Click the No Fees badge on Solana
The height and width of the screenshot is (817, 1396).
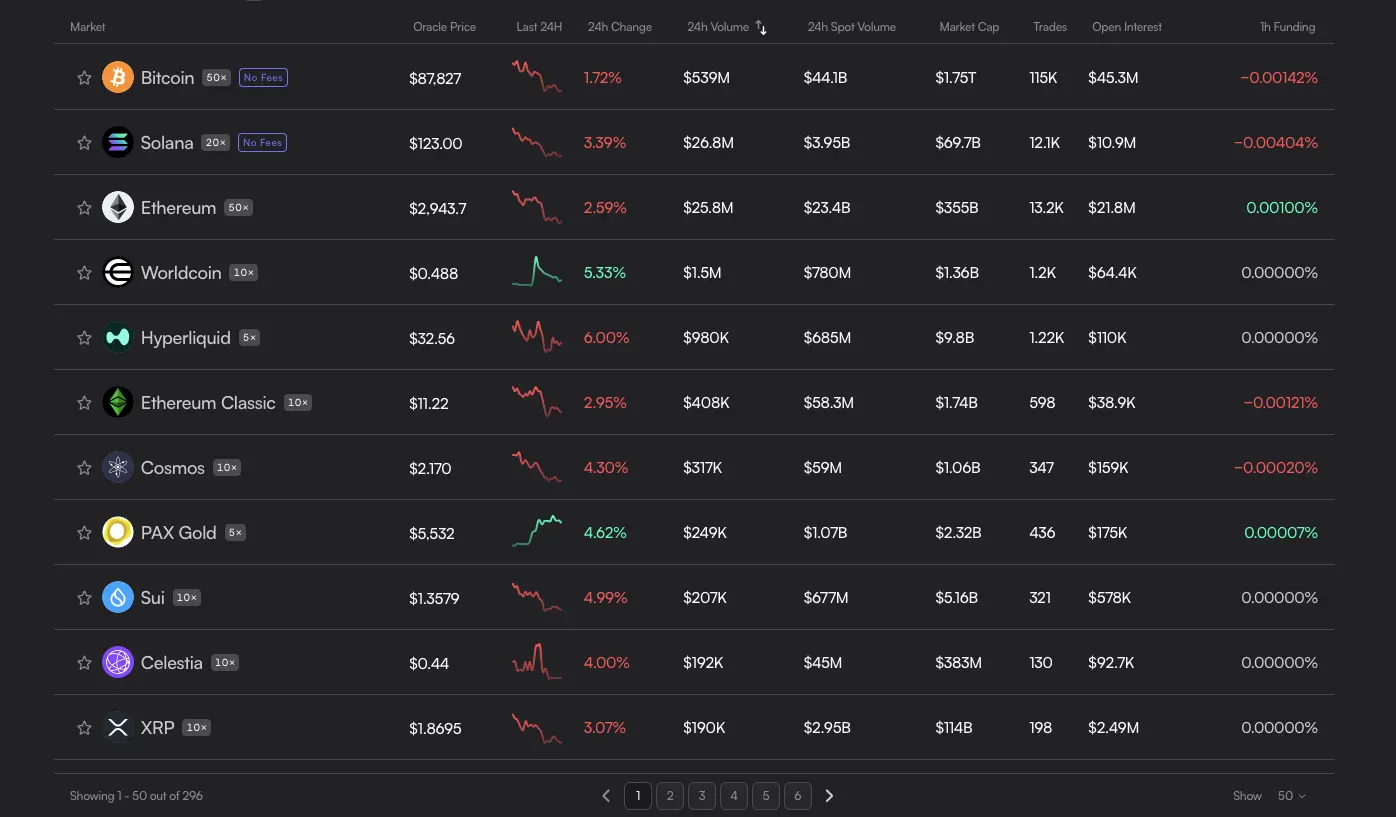point(262,142)
